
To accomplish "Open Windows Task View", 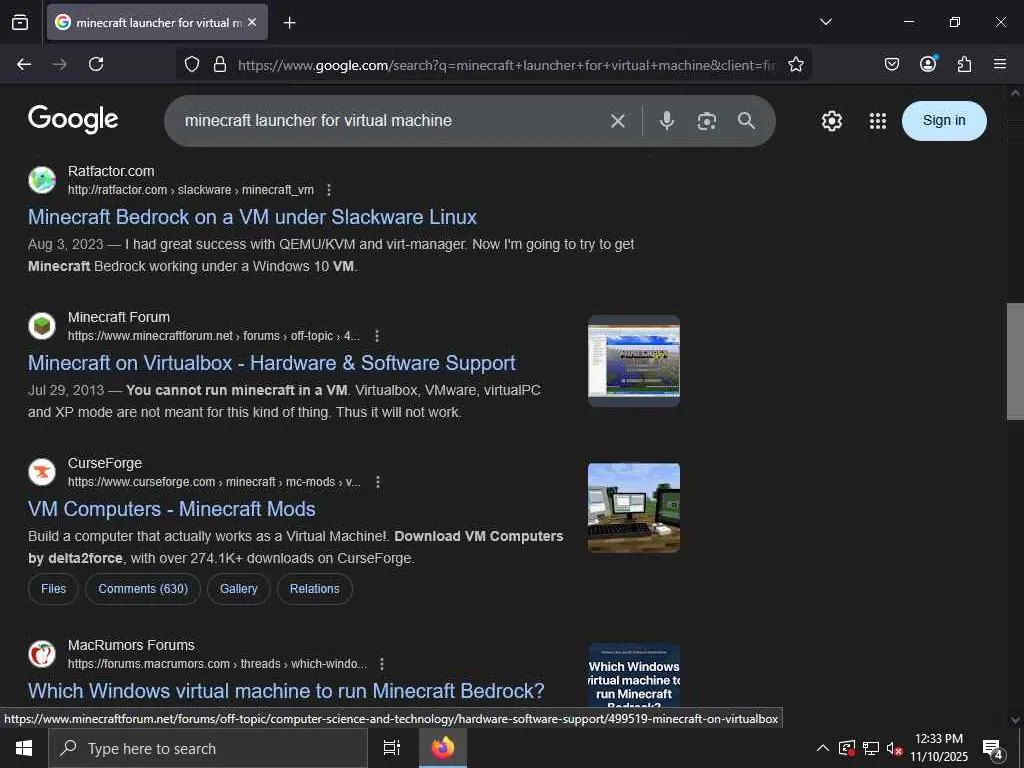I will [x=391, y=748].
